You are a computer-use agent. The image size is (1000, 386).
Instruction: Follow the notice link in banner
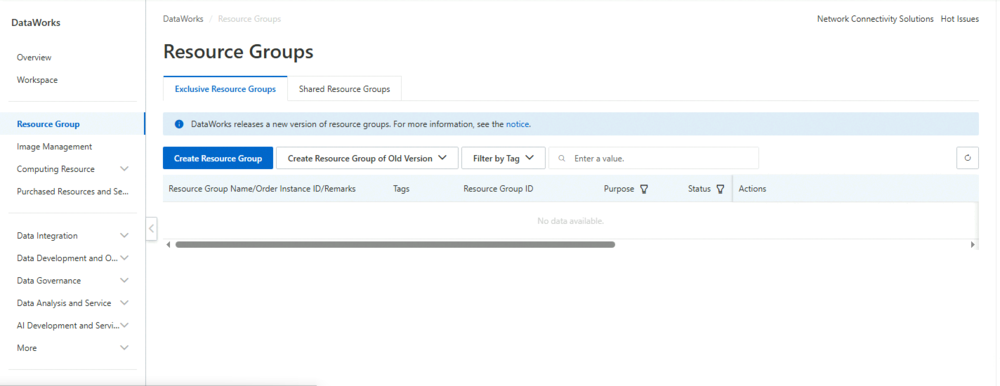click(x=518, y=124)
